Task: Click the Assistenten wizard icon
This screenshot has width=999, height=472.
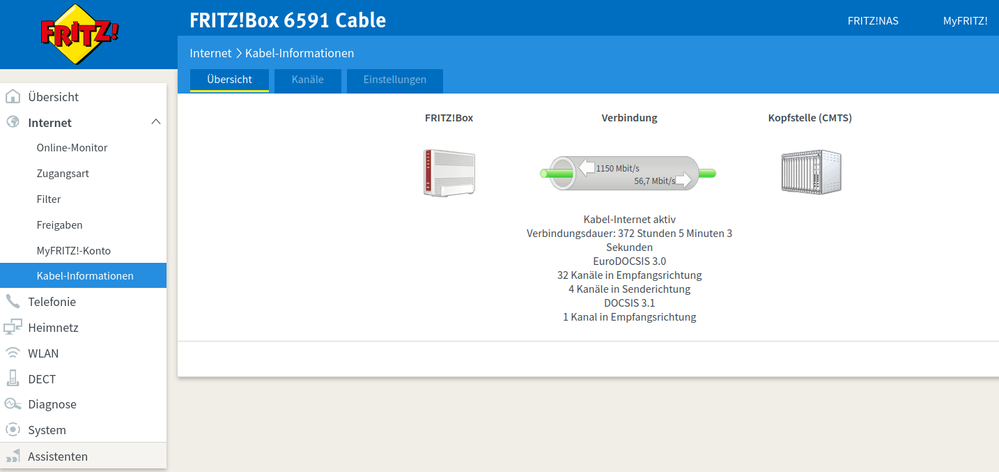Action: click(13, 456)
